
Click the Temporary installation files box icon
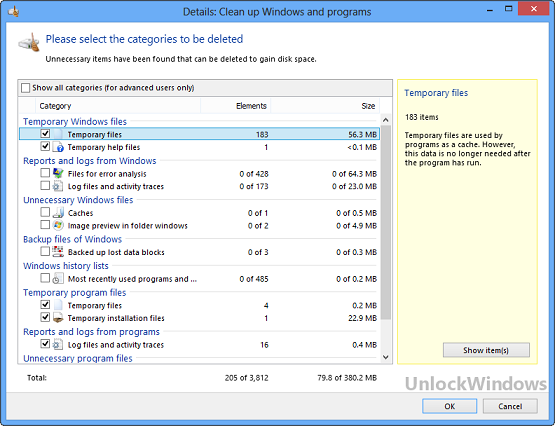(58, 318)
